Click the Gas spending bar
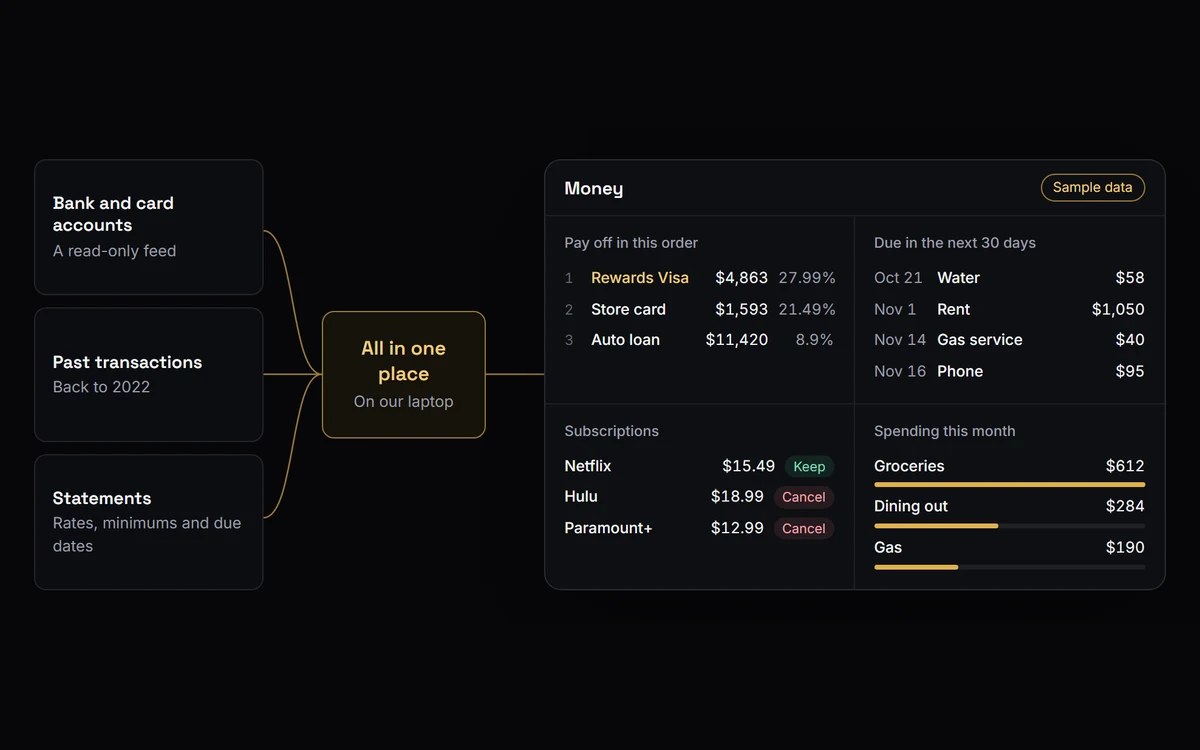 (1009, 567)
